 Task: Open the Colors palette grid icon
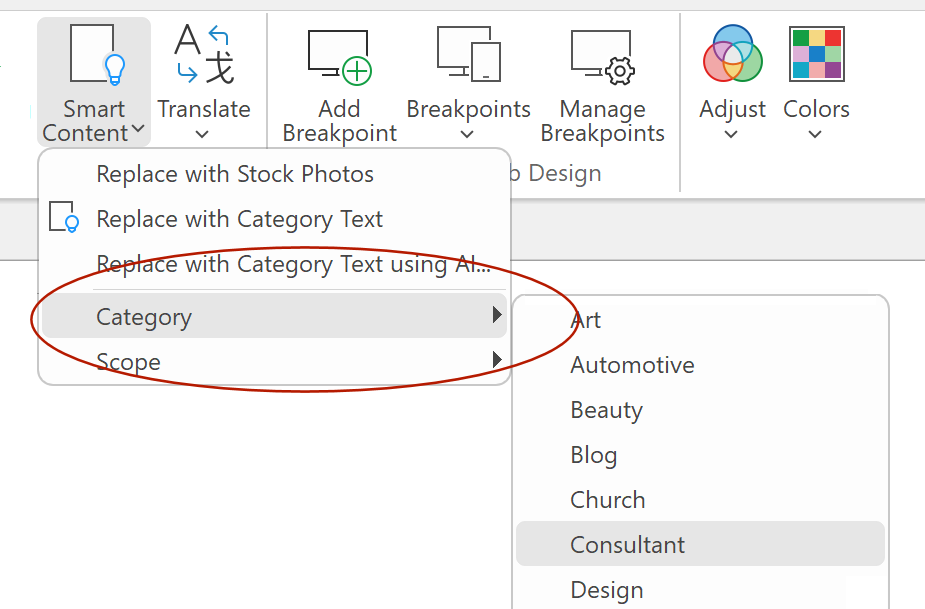pos(816,54)
